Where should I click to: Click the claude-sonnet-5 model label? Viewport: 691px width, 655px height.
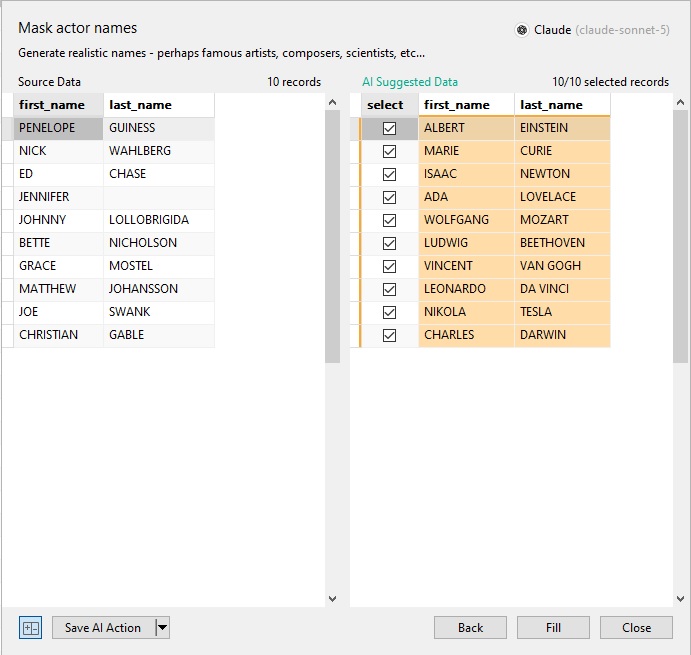622,30
